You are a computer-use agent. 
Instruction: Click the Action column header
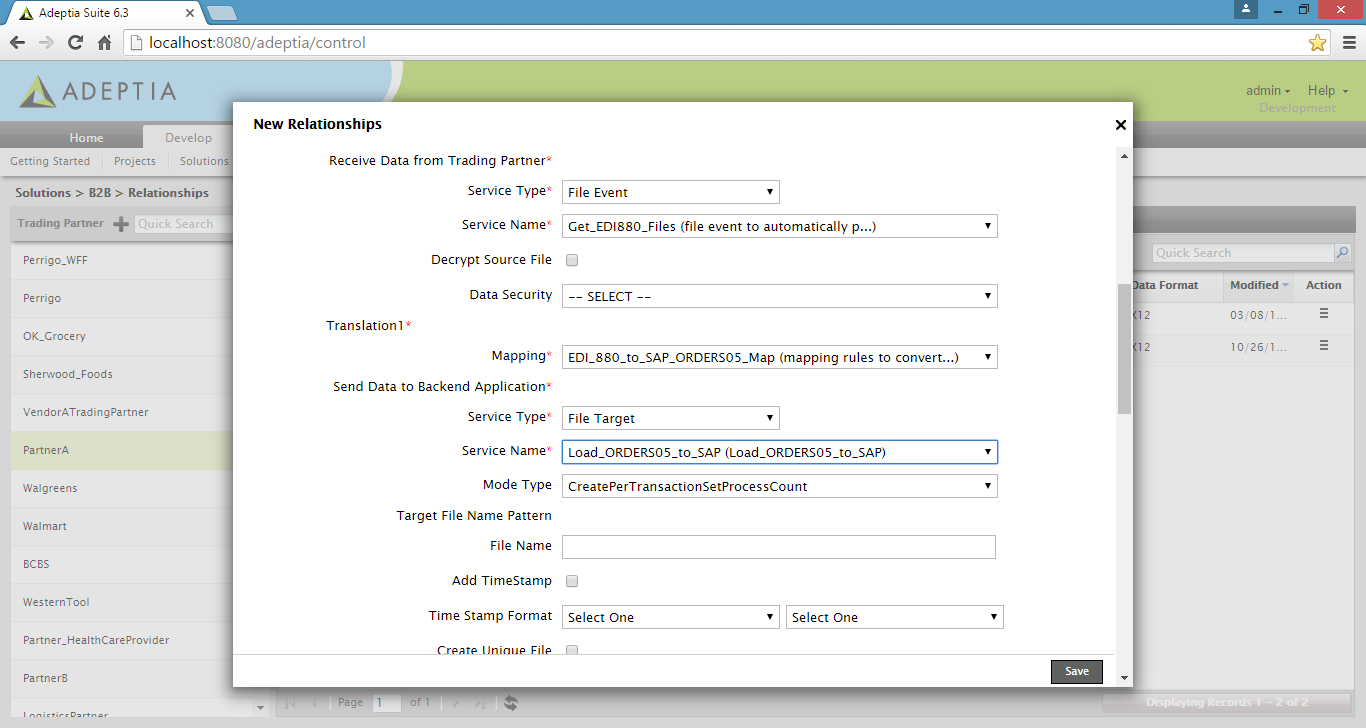tap(1323, 285)
